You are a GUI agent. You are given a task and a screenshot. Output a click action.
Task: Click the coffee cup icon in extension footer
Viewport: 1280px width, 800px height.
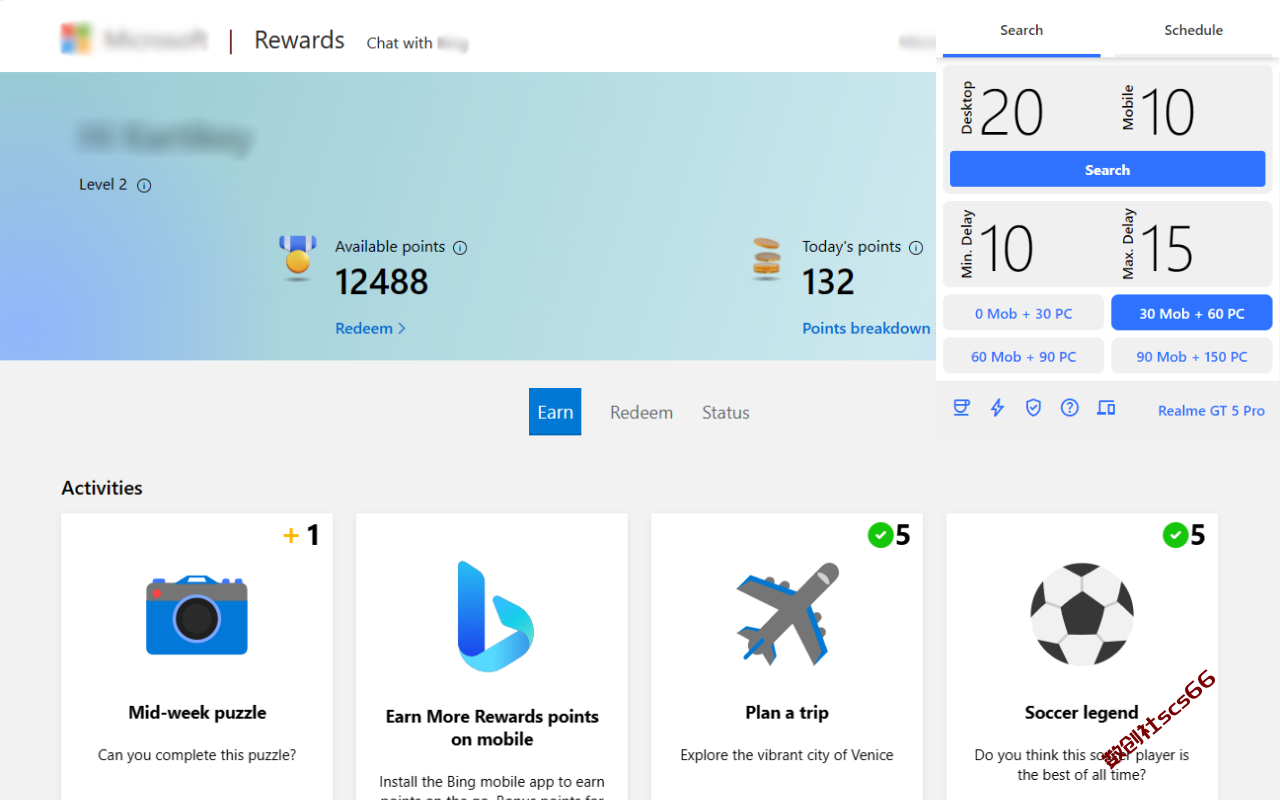961,407
